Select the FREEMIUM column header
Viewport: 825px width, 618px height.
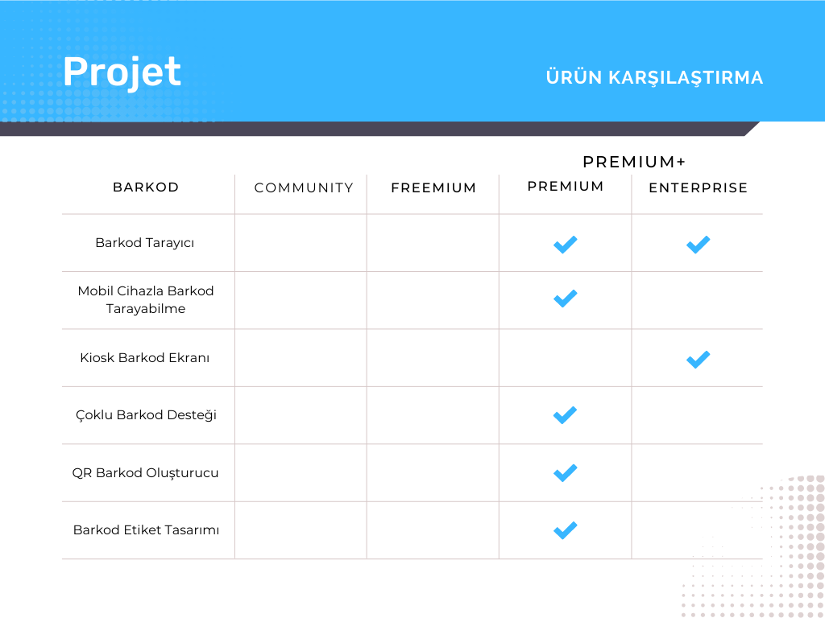click(x=434, y=188)
